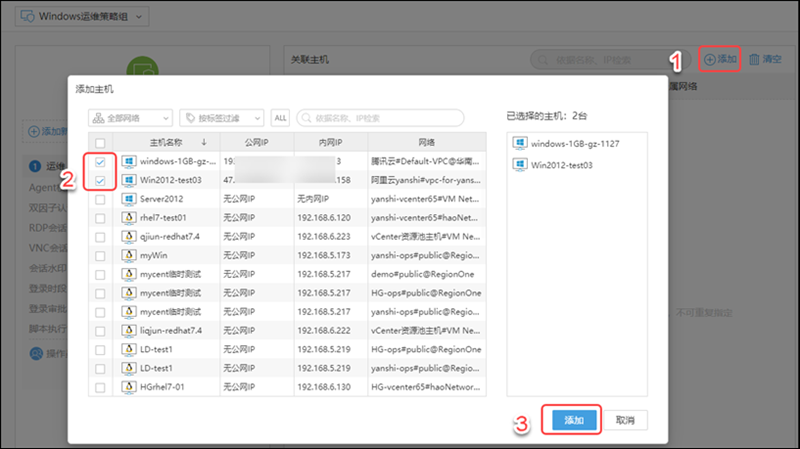Click HG-vcenter65#haoNetwor... network cell

[x=426, y=387]
